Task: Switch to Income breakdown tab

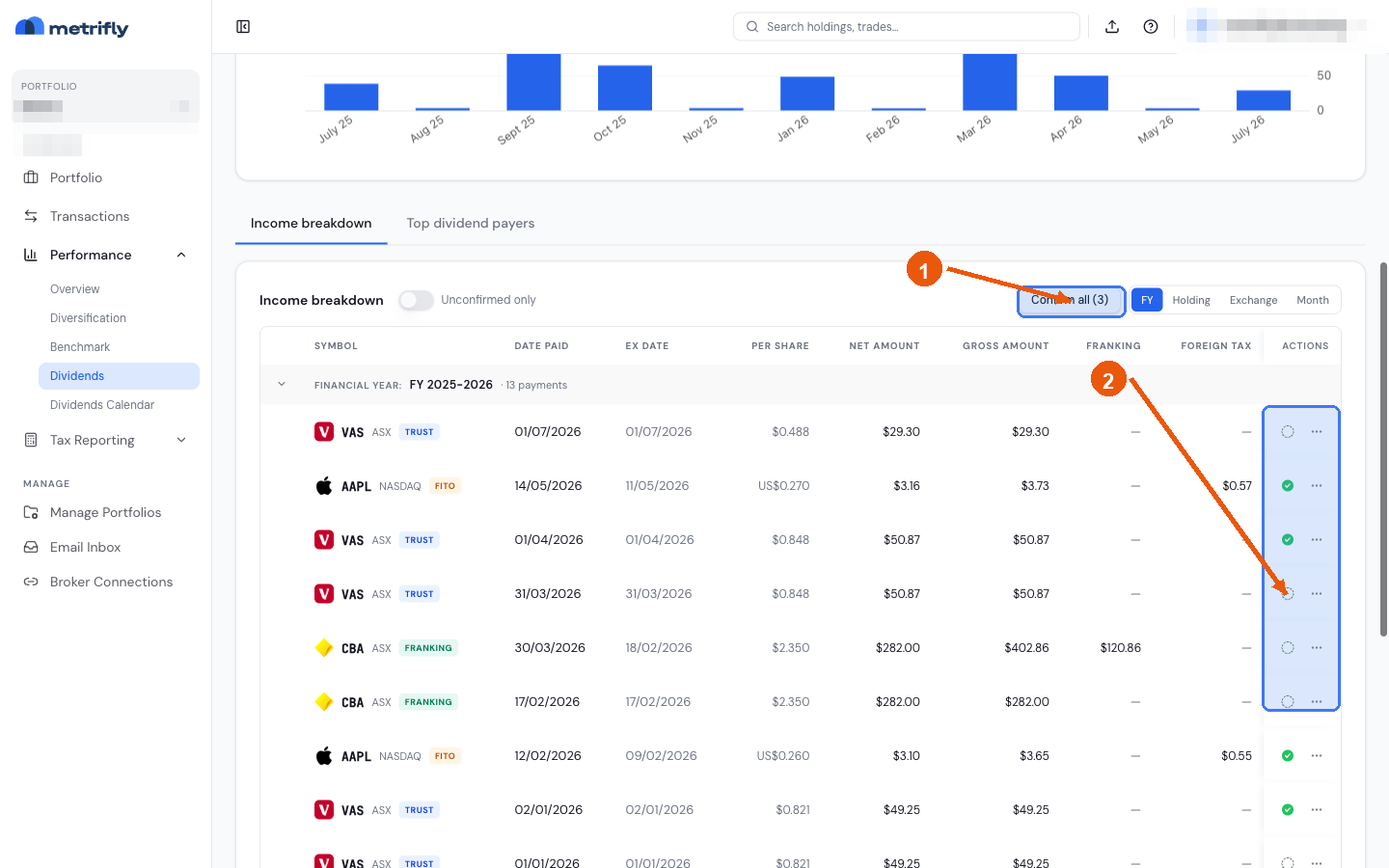Action: click(x=311, y=223)
